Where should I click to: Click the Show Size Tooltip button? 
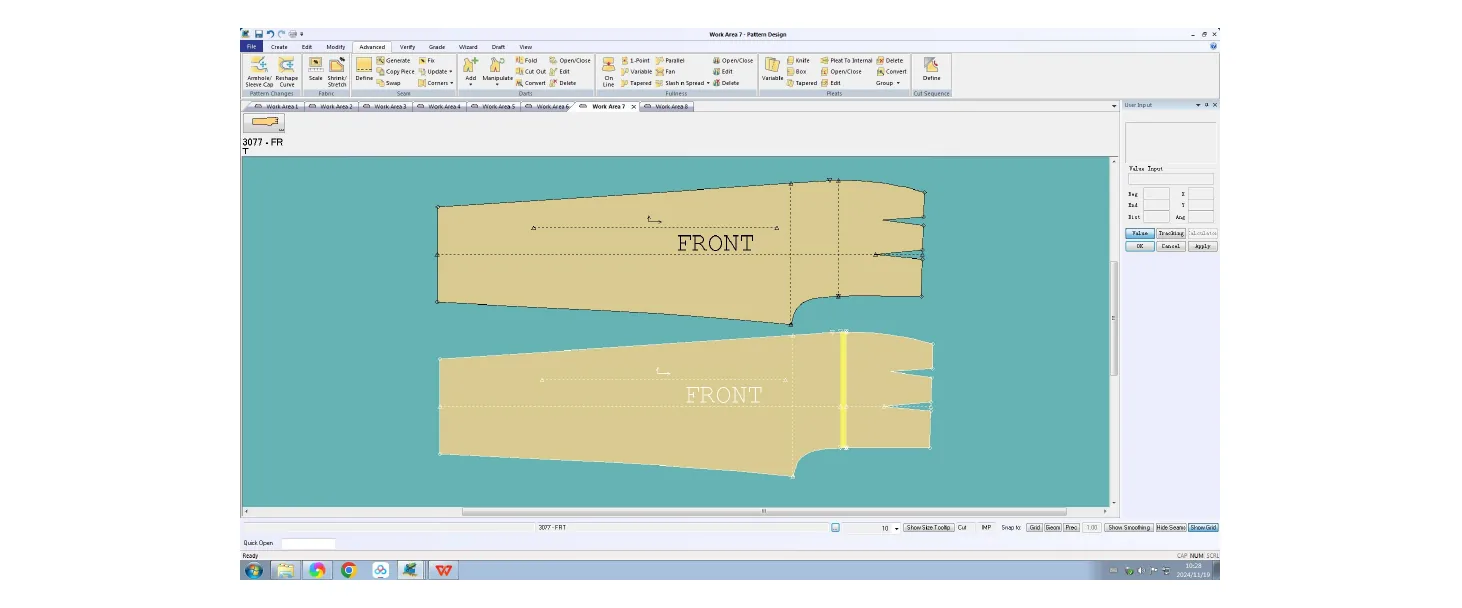pos(929,527)
